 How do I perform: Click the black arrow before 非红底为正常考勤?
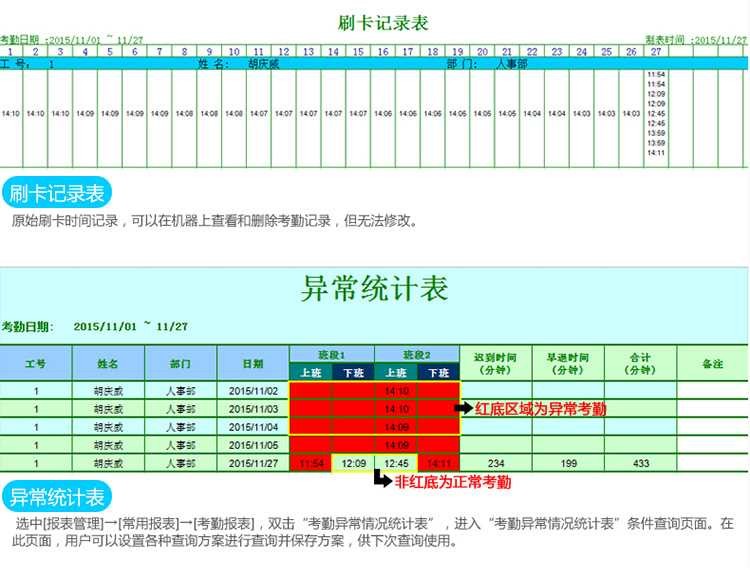(384, 481)
